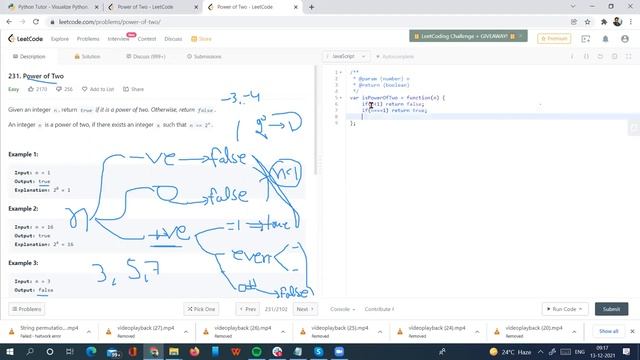Click the LeetCoding Challenge + GIVEAWAY banner

coord(468,36)
